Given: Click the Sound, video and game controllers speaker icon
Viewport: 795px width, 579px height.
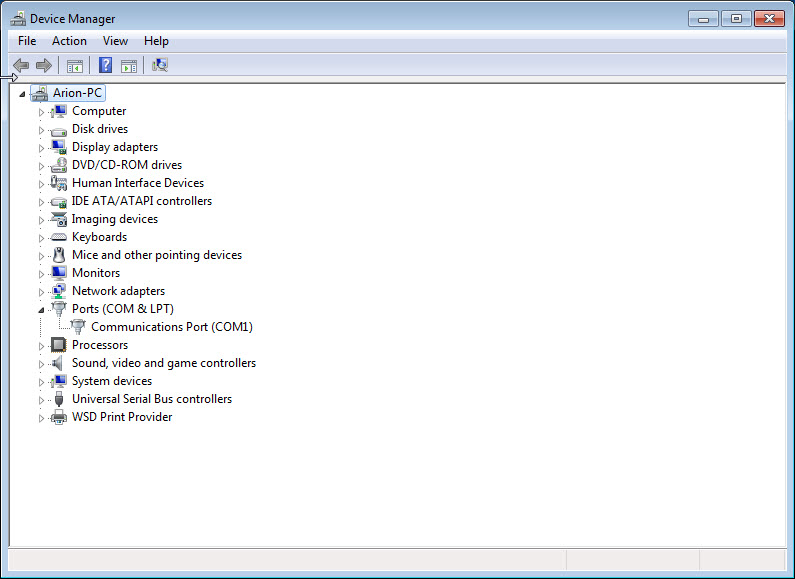Looking at the screenshot, I should (x=59, y=363).
